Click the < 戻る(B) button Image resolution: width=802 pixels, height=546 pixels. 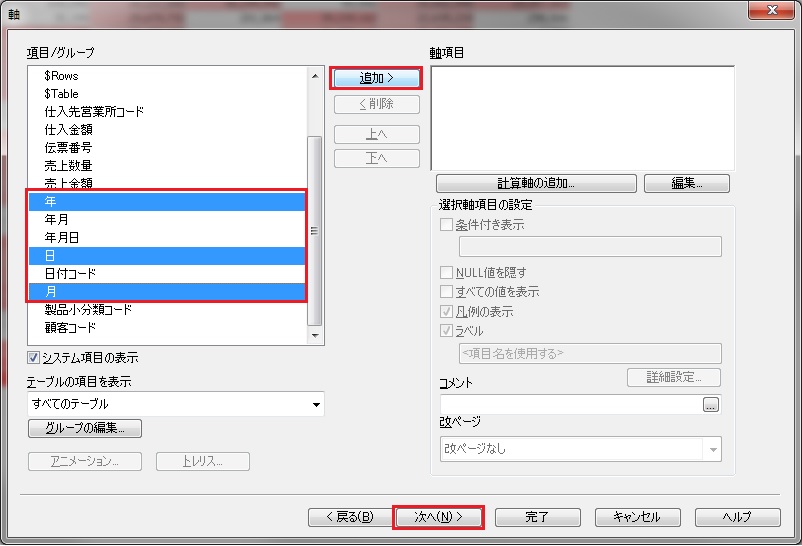pos(343,517)
